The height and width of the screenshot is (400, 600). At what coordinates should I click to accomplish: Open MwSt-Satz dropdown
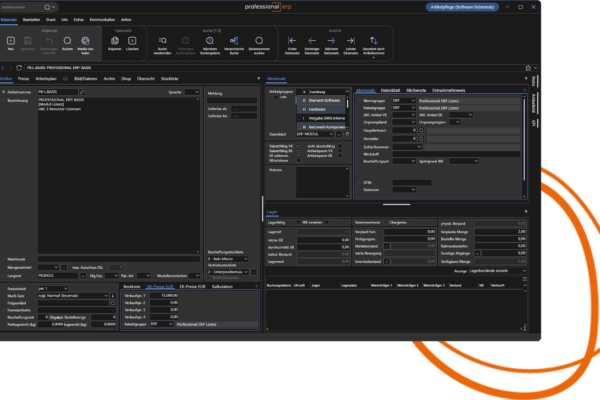(x=73, y=296)
